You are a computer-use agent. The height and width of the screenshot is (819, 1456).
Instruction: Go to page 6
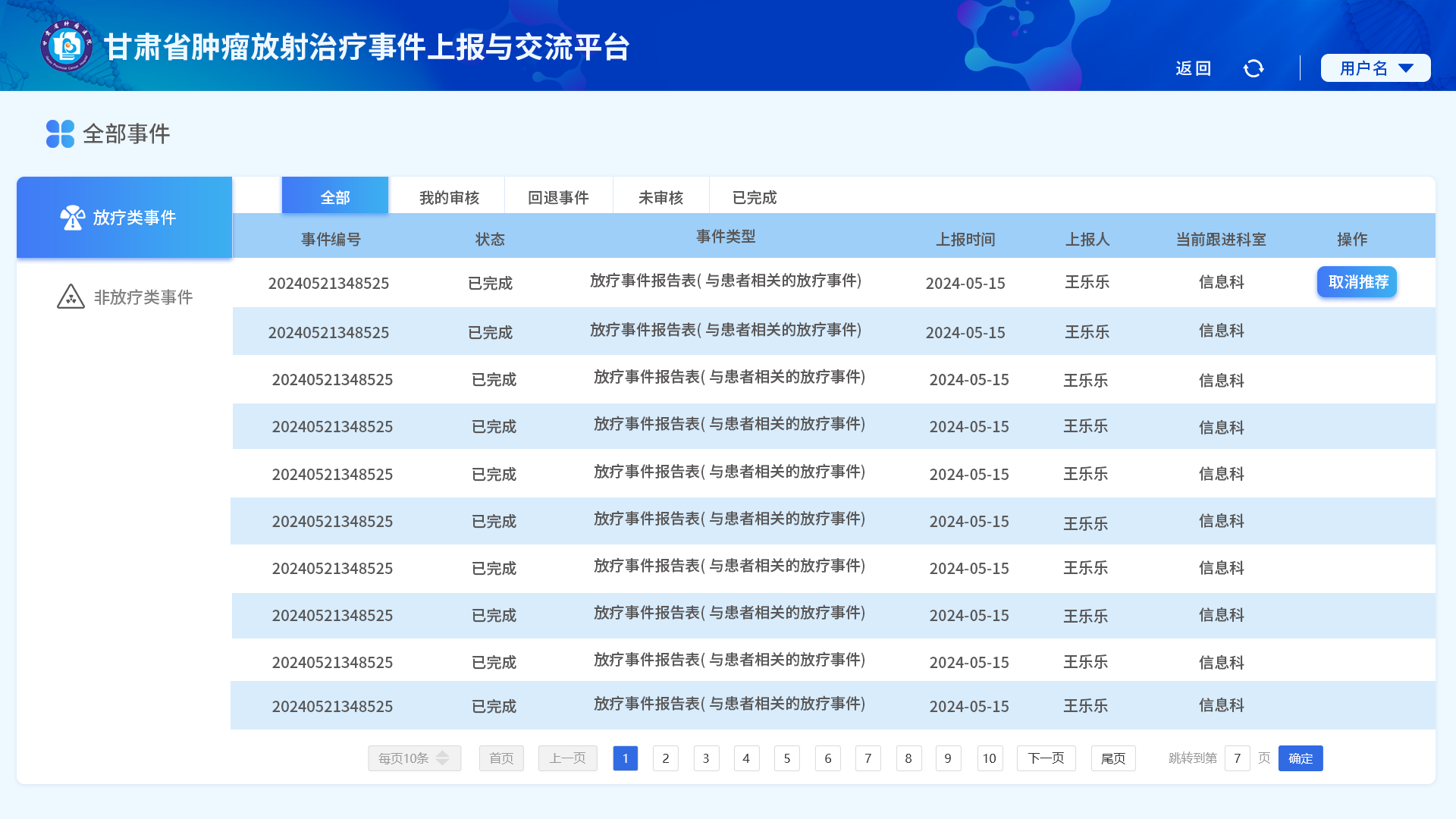pos(828,758)
